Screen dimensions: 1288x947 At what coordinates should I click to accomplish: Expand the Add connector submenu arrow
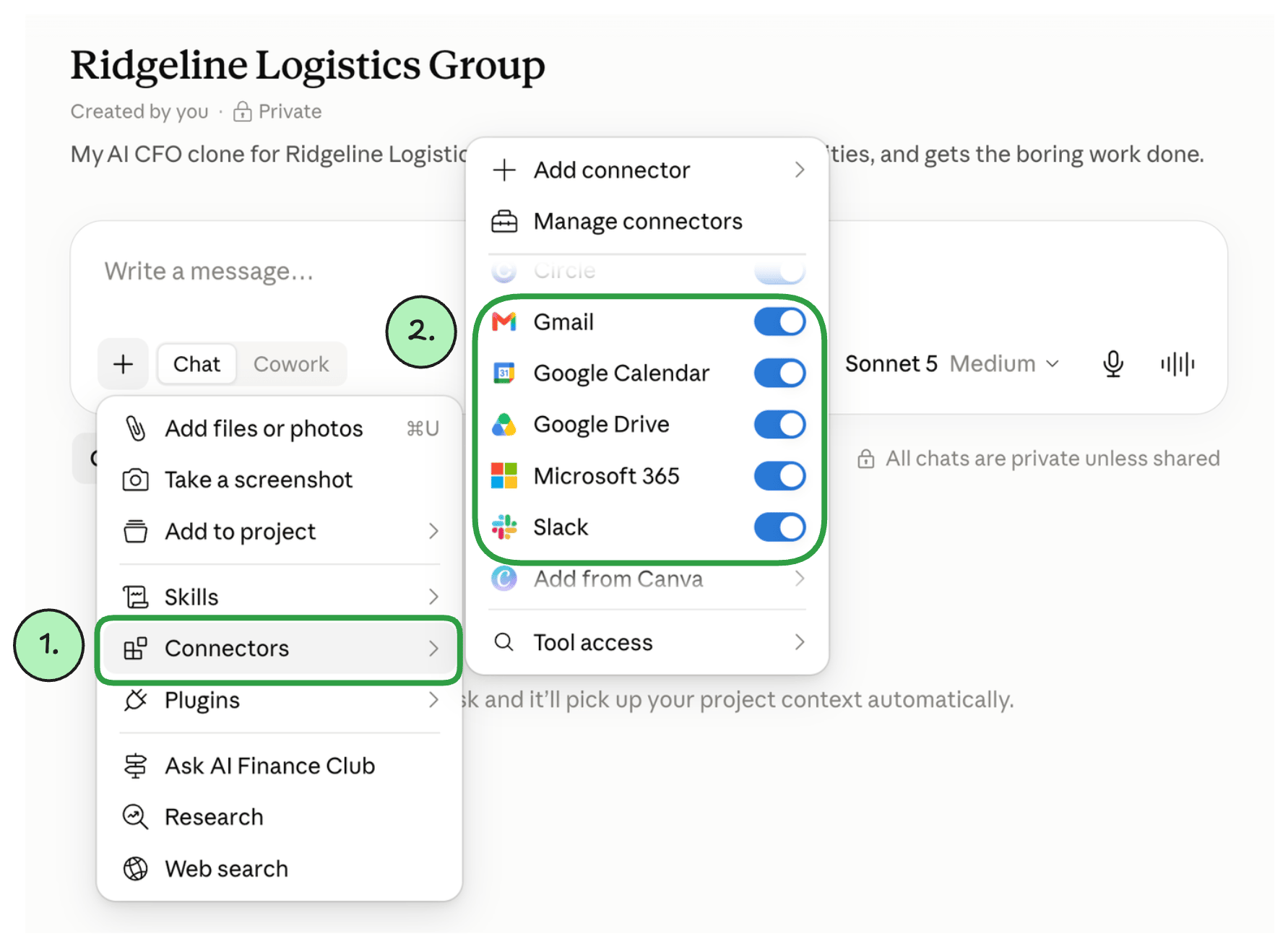[x=799, y=170]
